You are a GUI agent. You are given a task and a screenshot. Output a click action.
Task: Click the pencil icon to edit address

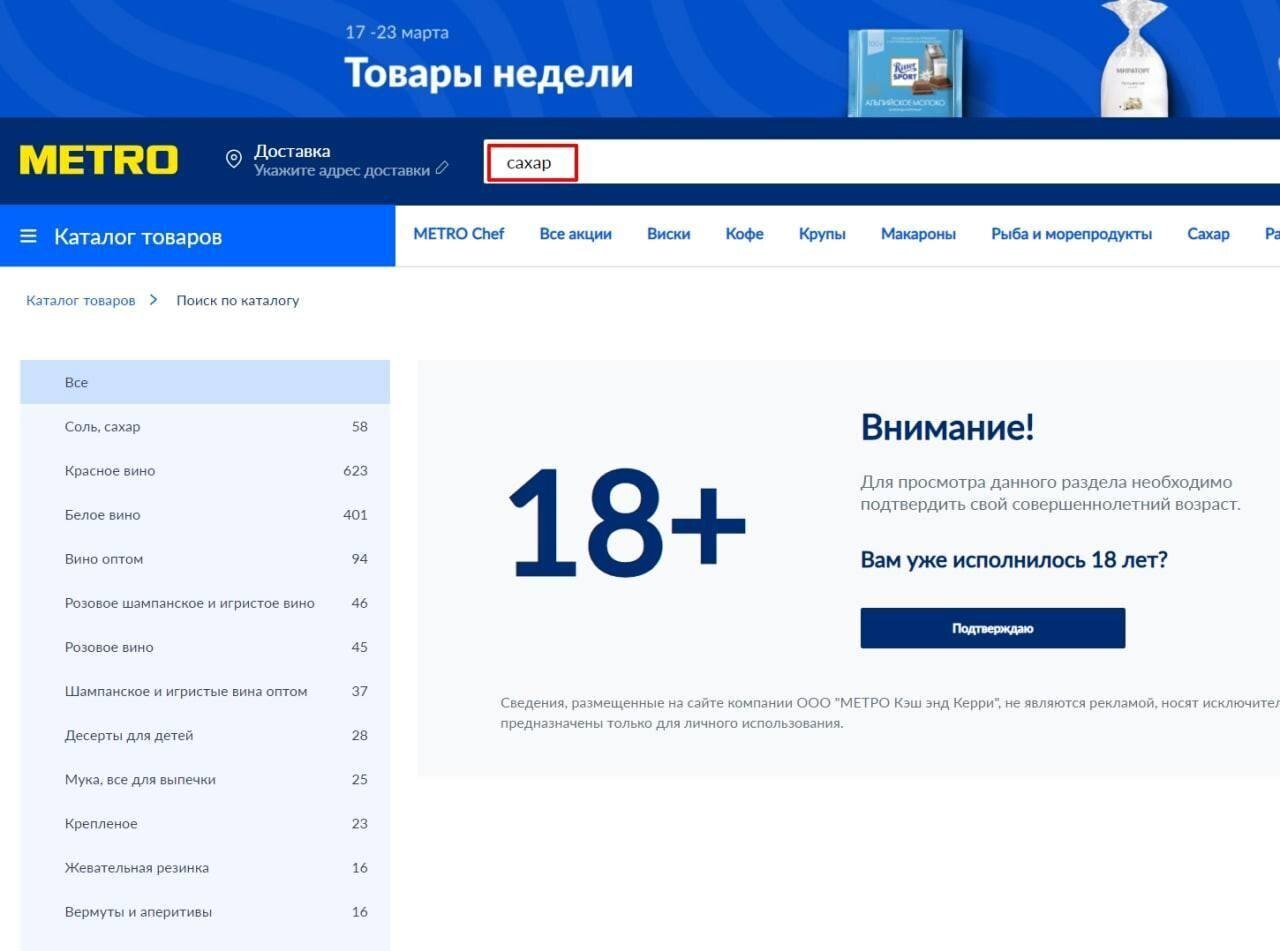442,169
